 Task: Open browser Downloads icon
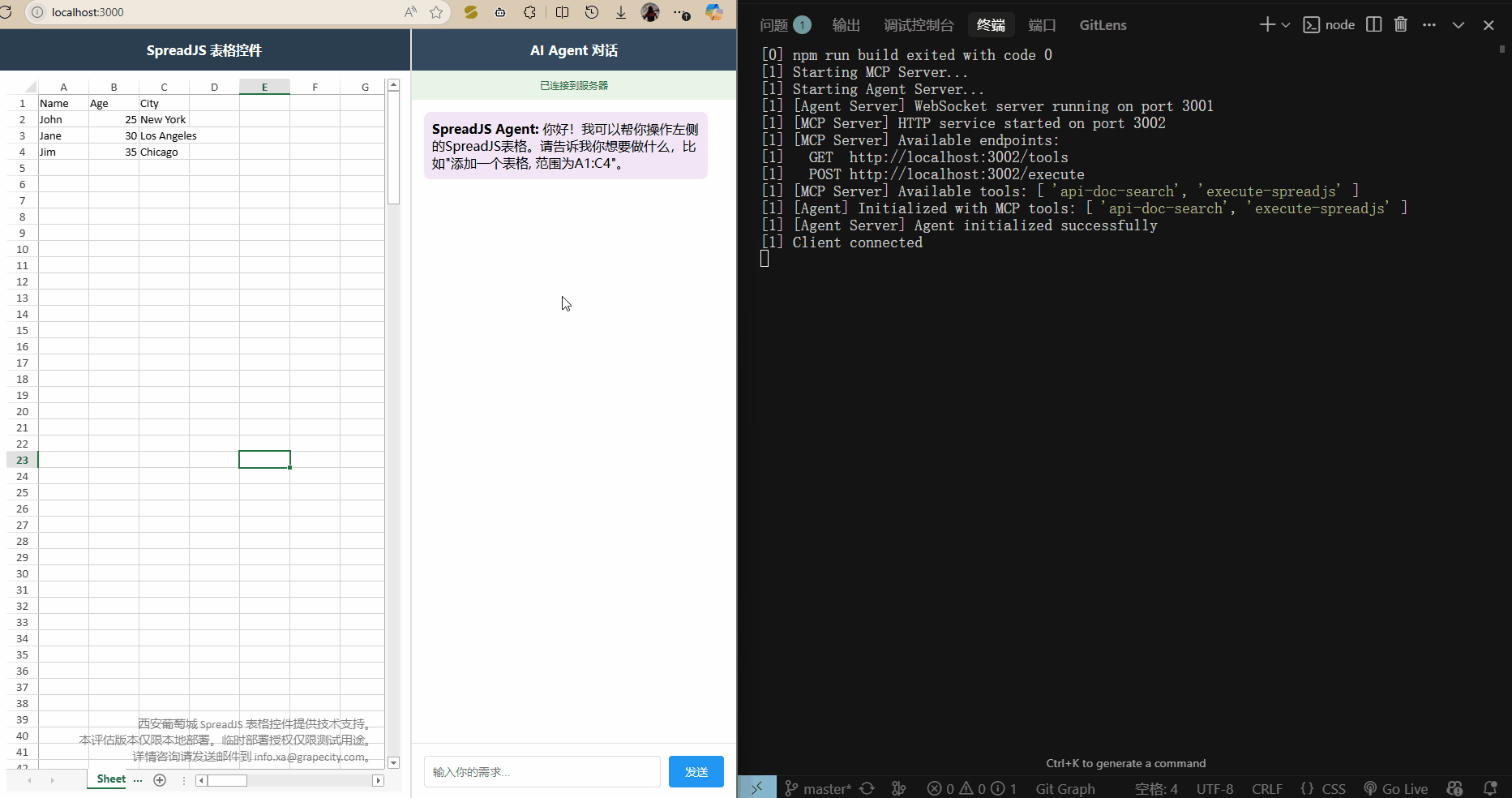click(621, 12)
